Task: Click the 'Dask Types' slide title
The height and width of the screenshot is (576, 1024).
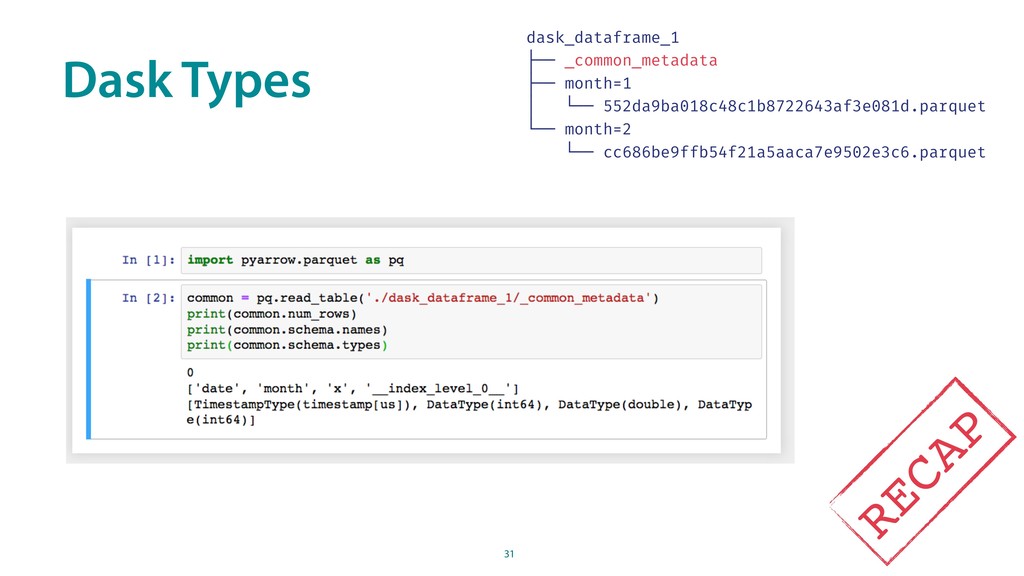Action: click(x=187, y=81)
